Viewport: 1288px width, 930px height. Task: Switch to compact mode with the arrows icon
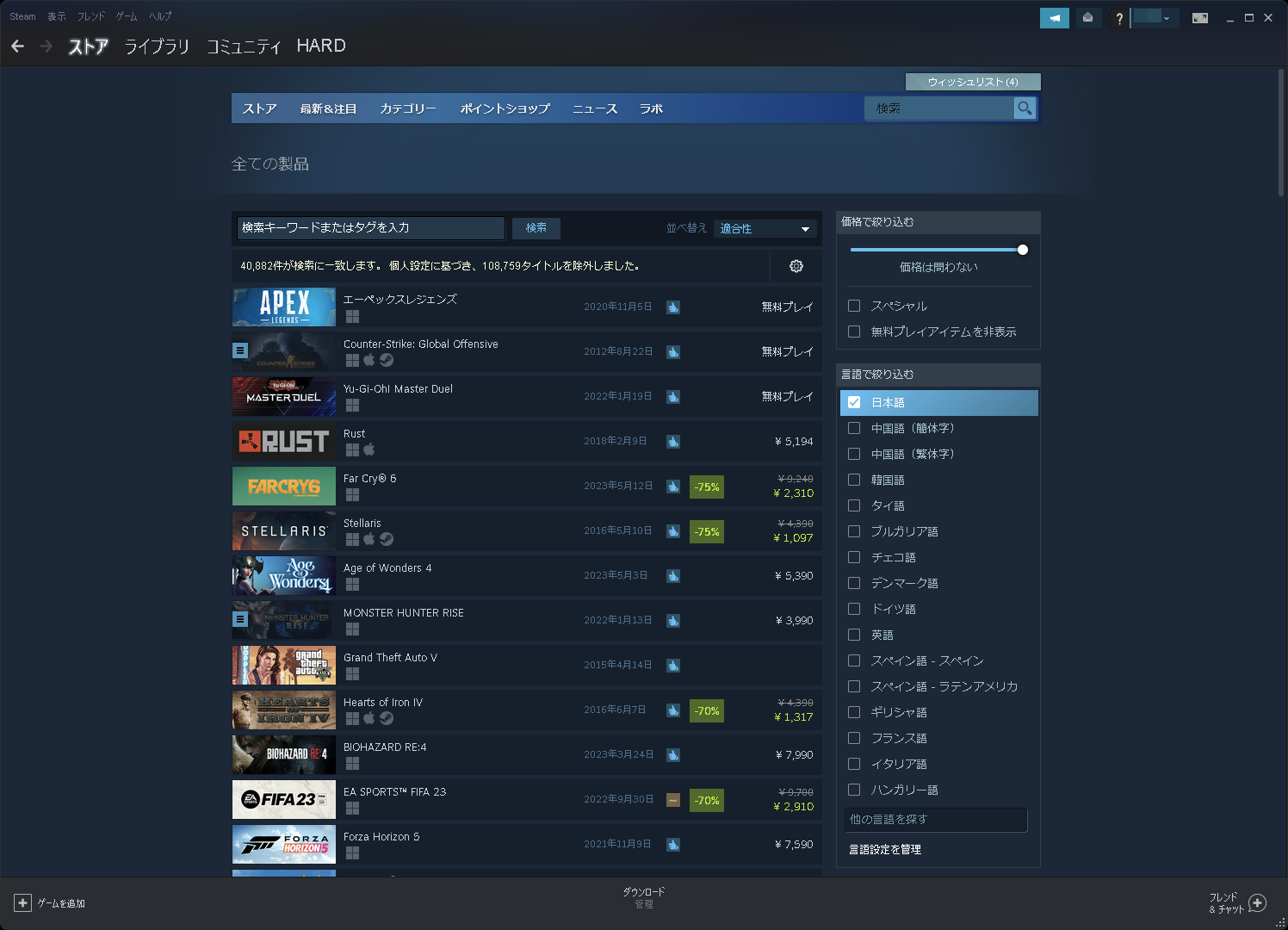tap(1200, 17)
